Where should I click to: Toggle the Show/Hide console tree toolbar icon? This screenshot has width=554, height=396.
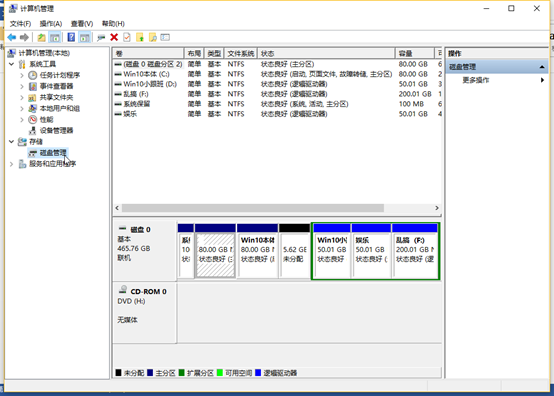pos(54,37)
